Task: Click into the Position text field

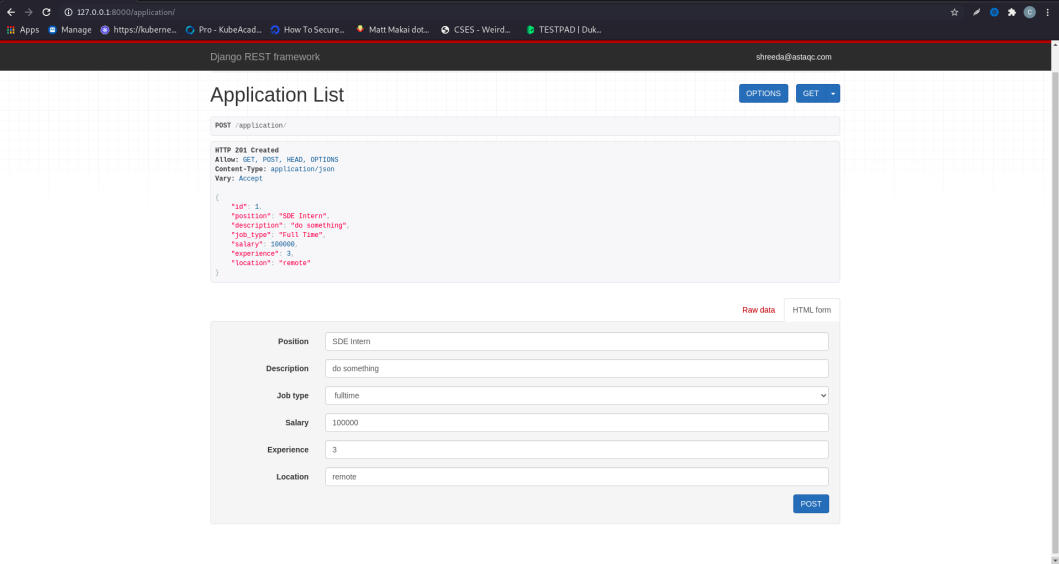Action: click(x=577, y=341)
